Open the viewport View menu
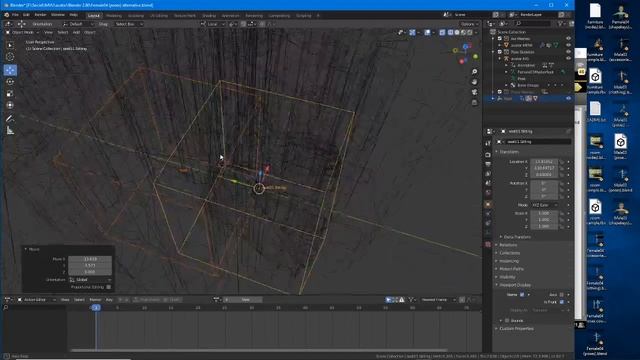This screenshot has width=640, height=360. click(x=48, y=32)
